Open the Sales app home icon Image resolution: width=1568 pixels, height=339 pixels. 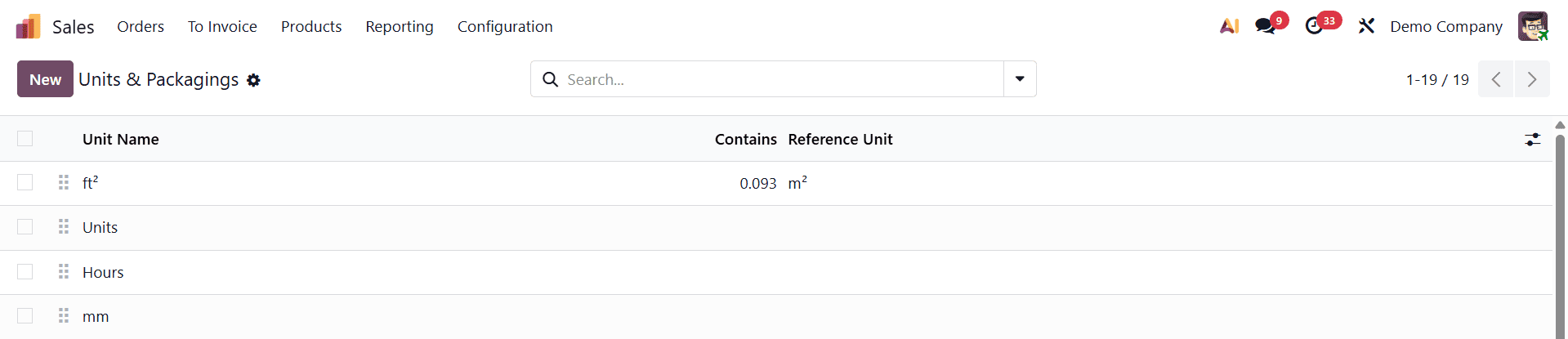(x=28, y=27)
